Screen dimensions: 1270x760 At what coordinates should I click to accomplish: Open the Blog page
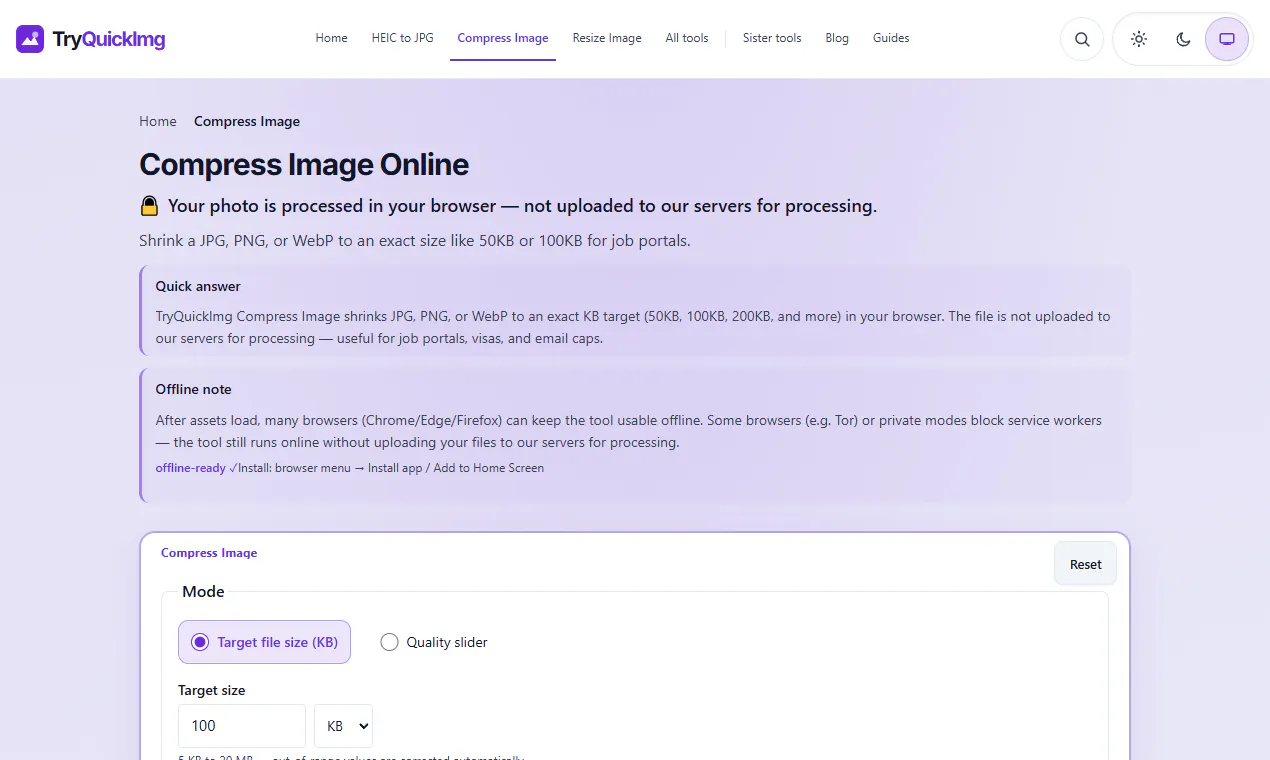coord(837,38)
